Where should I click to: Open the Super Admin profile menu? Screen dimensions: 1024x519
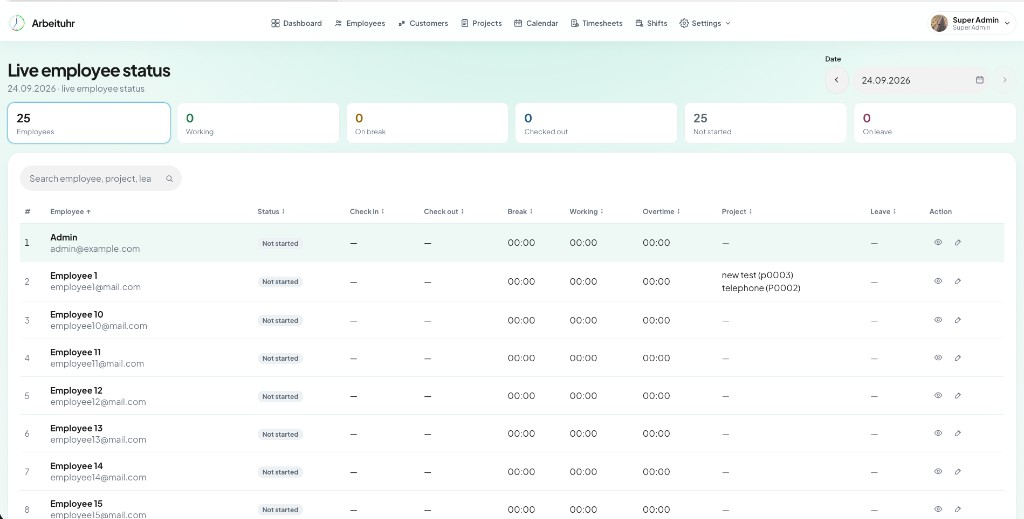[x=972, y=24]
